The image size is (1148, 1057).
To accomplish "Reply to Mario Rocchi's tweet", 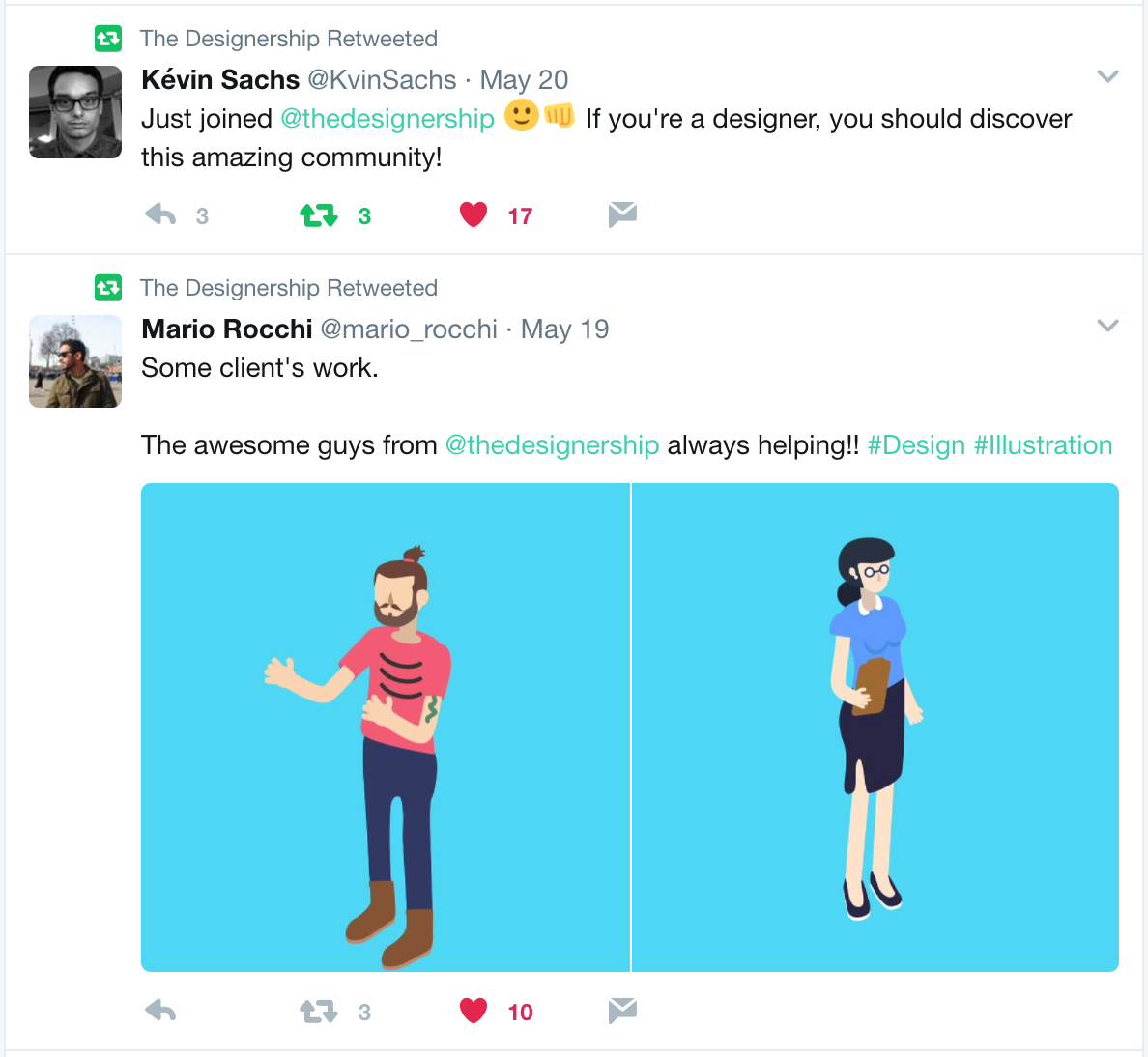I will point(159,1011).
